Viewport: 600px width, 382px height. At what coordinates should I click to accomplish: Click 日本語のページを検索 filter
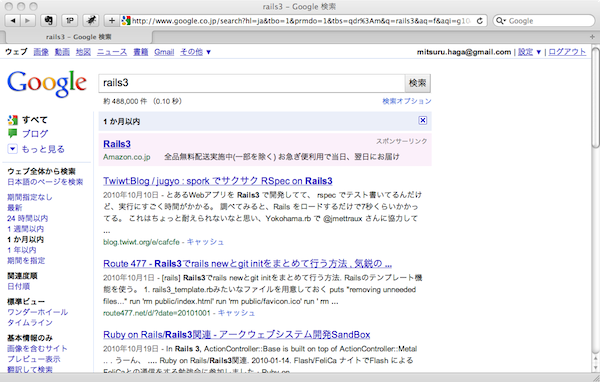coord(45,182)
